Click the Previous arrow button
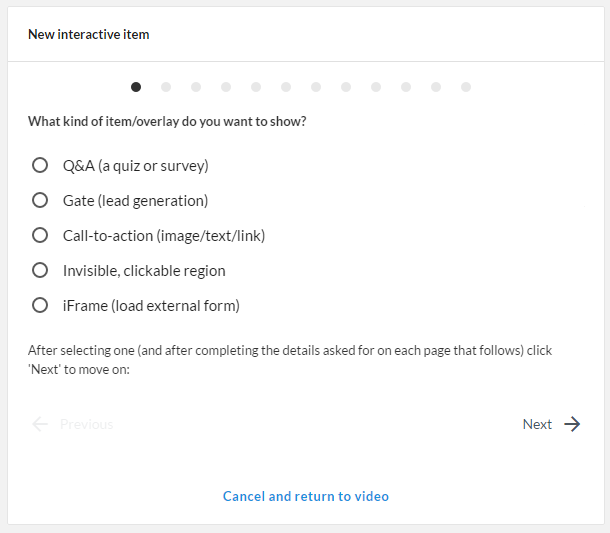The height and width of the screenshot is (533, 610). [x=72, y=424]
